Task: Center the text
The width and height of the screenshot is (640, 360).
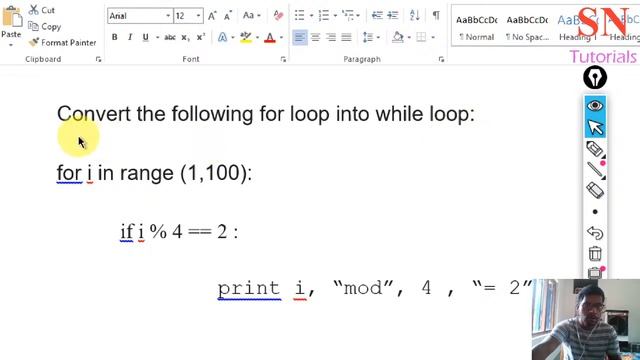Action: 315,38
